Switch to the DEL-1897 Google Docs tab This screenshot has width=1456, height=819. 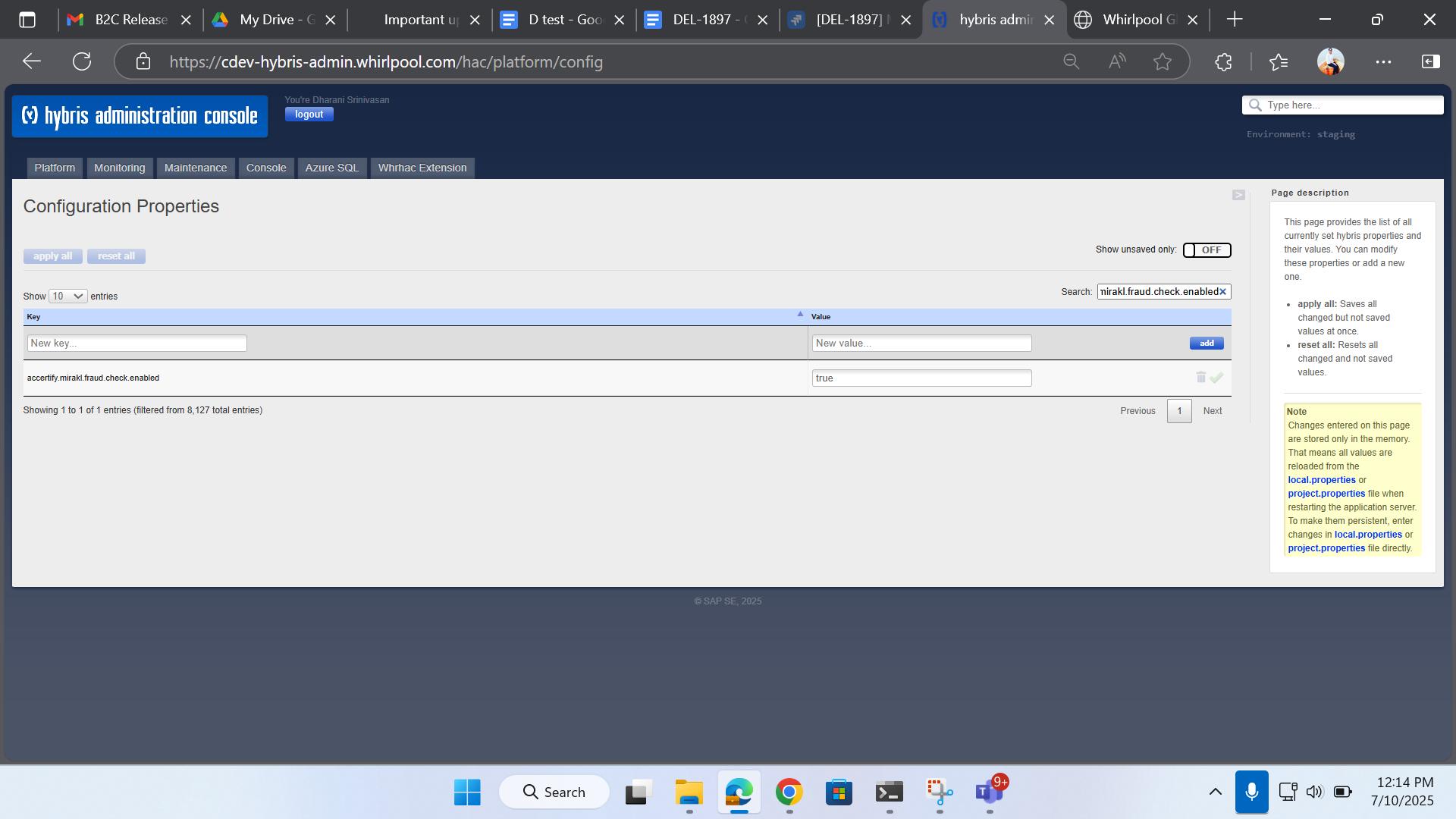(x=705, y=20)
